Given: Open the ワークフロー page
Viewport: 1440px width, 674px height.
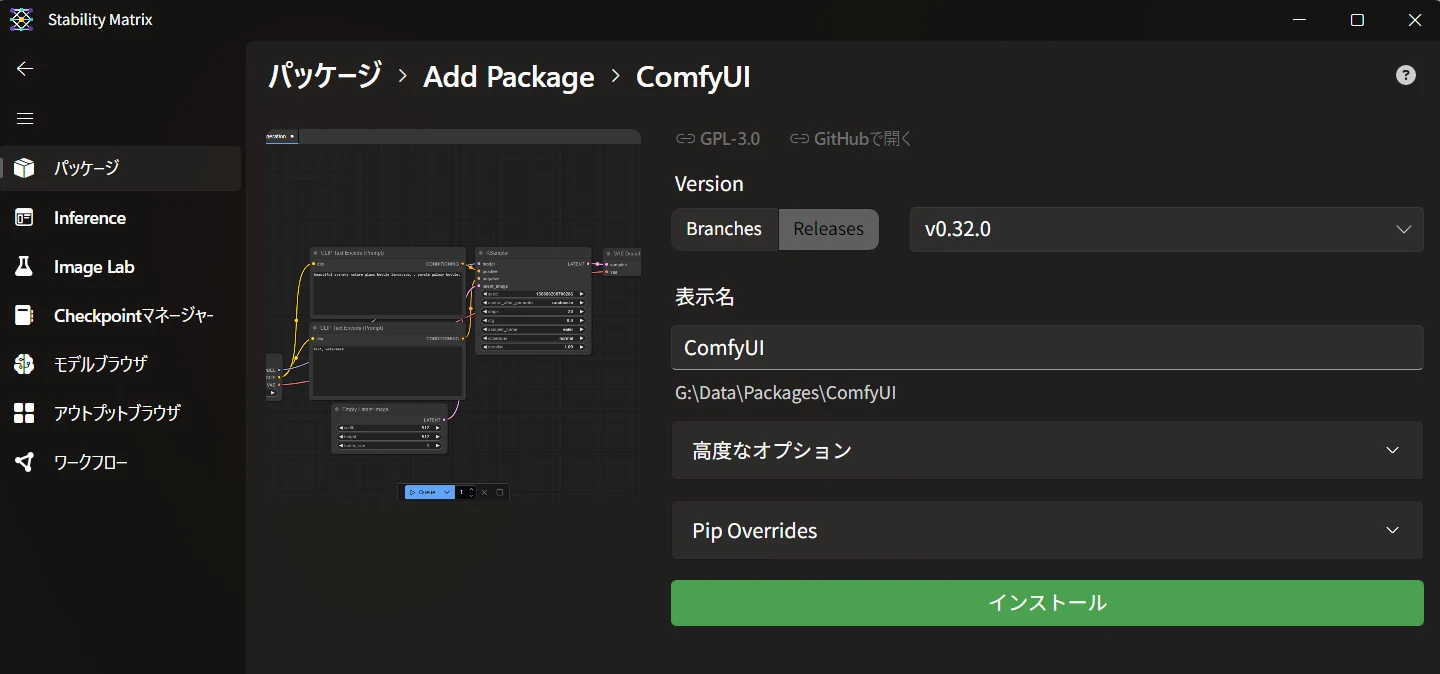Looking at the screenshot, I should tap(121, 462).
